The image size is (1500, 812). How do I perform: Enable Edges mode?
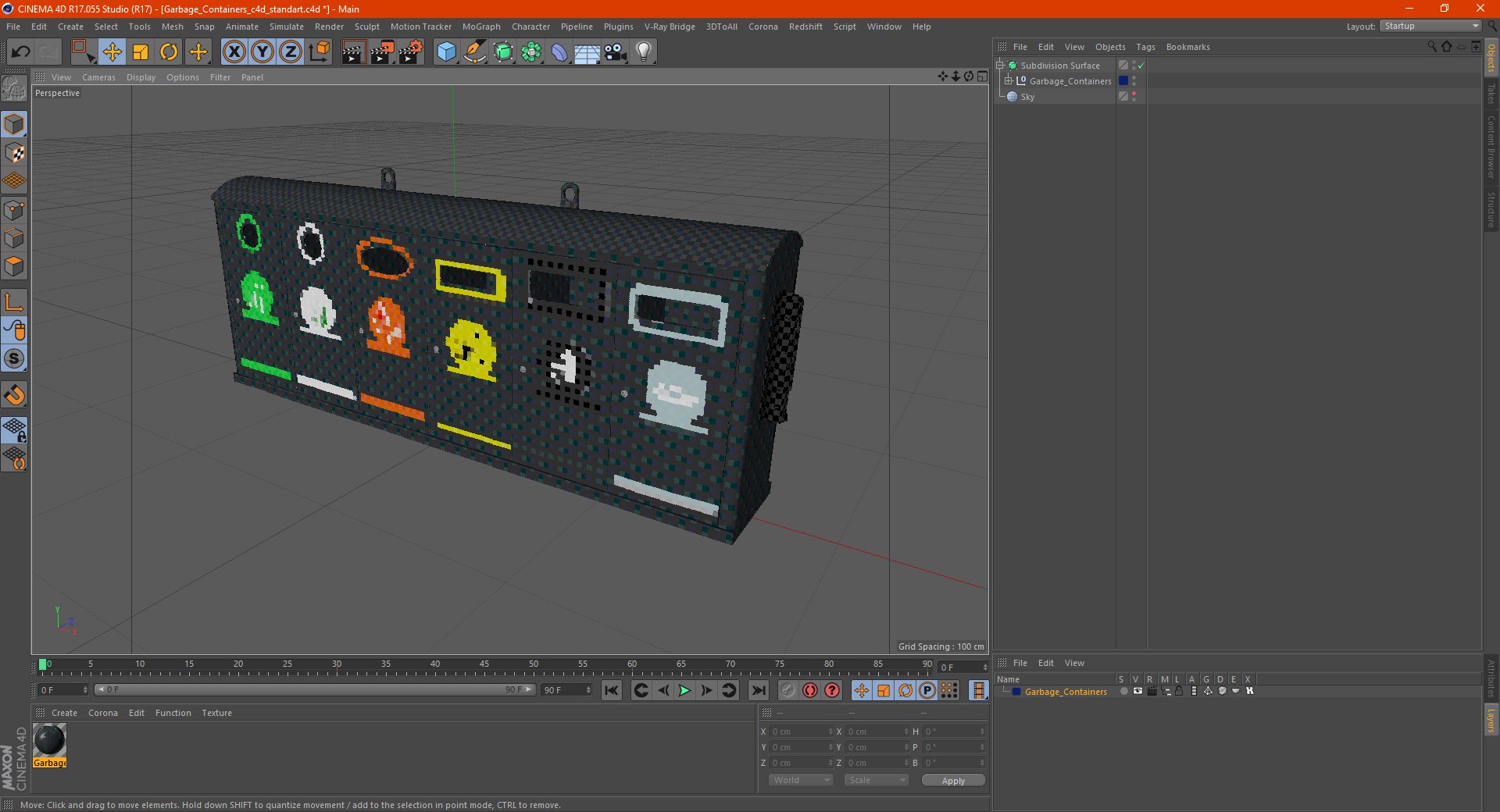[15, 238]
